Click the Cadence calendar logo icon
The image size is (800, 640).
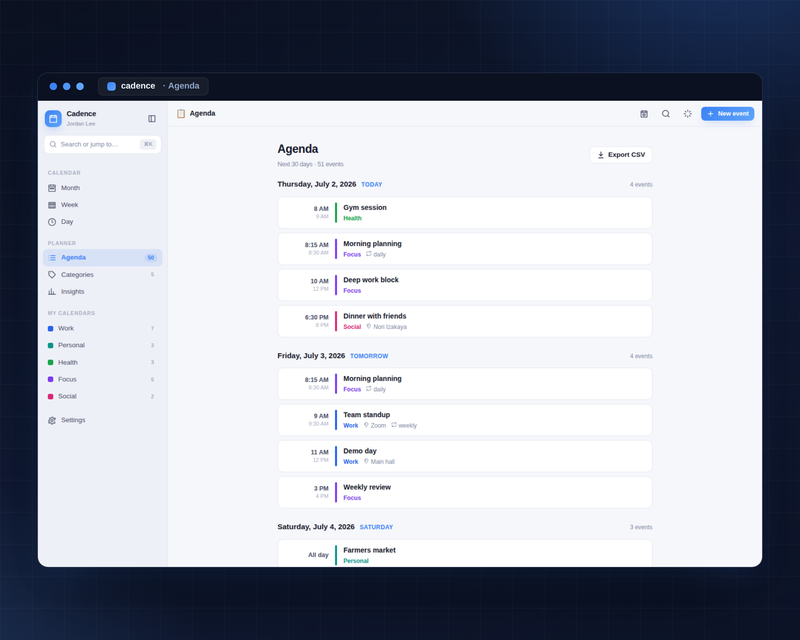coord(53,118)
